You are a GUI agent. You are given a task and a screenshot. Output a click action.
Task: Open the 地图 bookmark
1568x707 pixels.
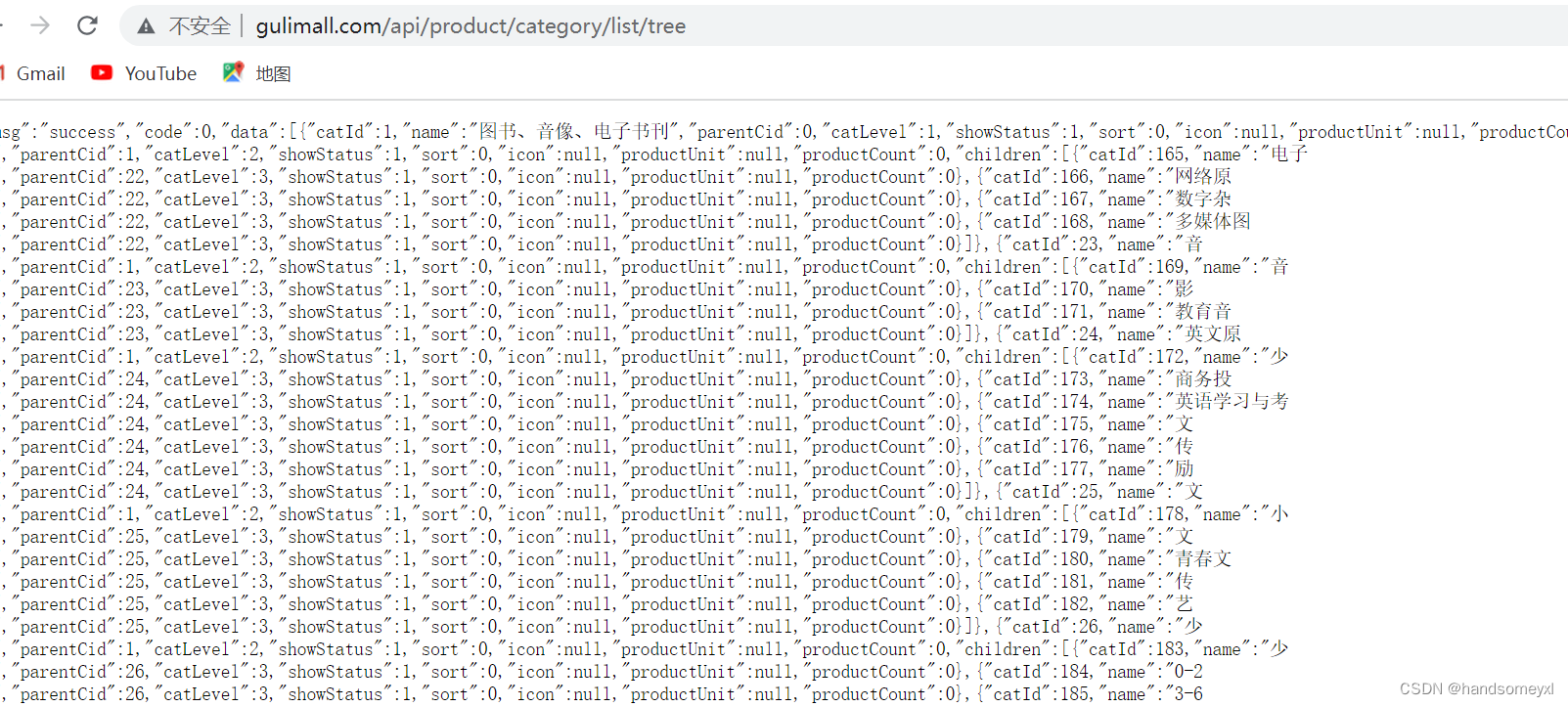click(273, 73)
